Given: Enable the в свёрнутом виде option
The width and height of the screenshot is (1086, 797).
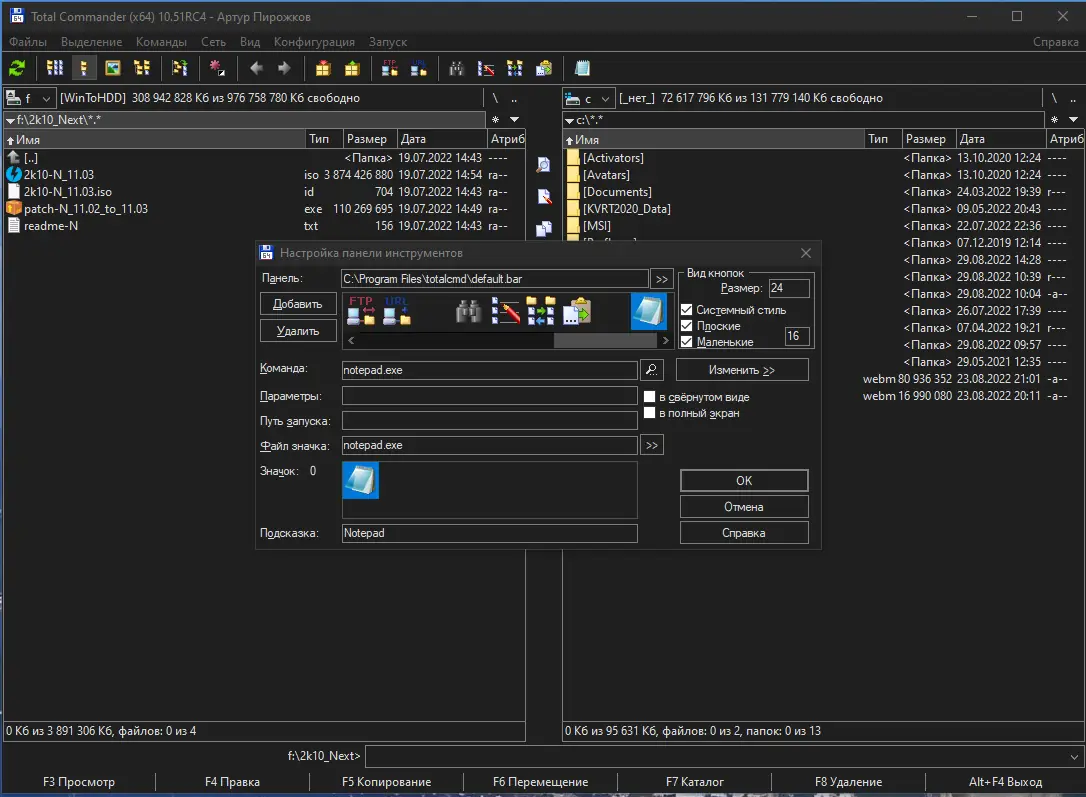Looking at the screenshot, I should point(650,397).
